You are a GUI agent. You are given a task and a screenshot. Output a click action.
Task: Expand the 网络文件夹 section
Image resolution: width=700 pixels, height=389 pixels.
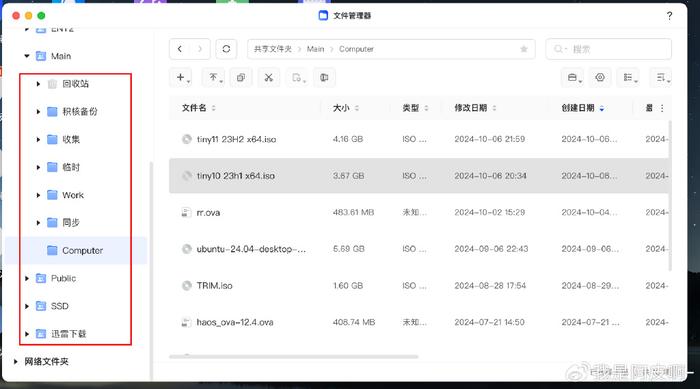tap(16, 361)
